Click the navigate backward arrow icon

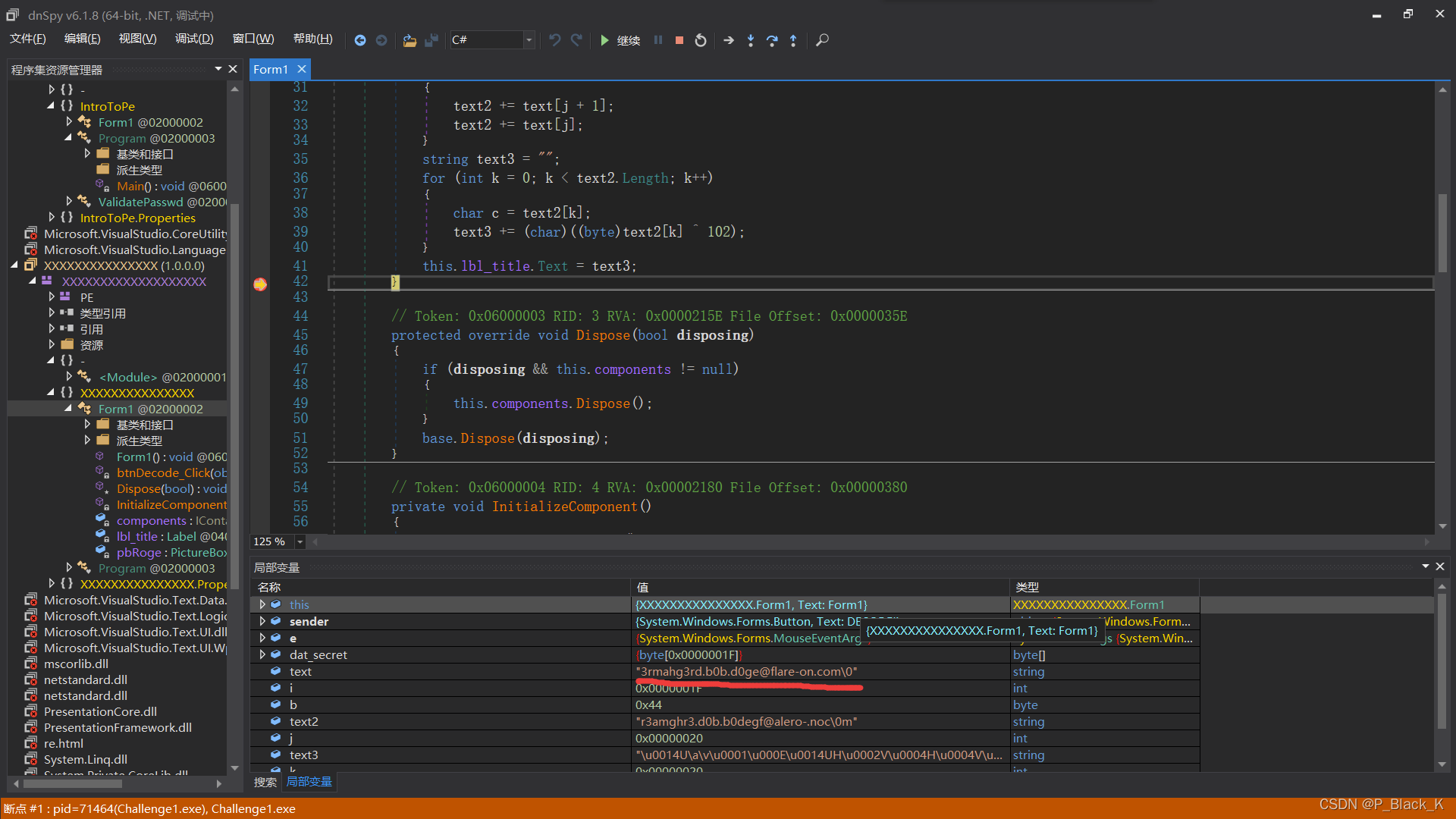[x=360, y=40]
